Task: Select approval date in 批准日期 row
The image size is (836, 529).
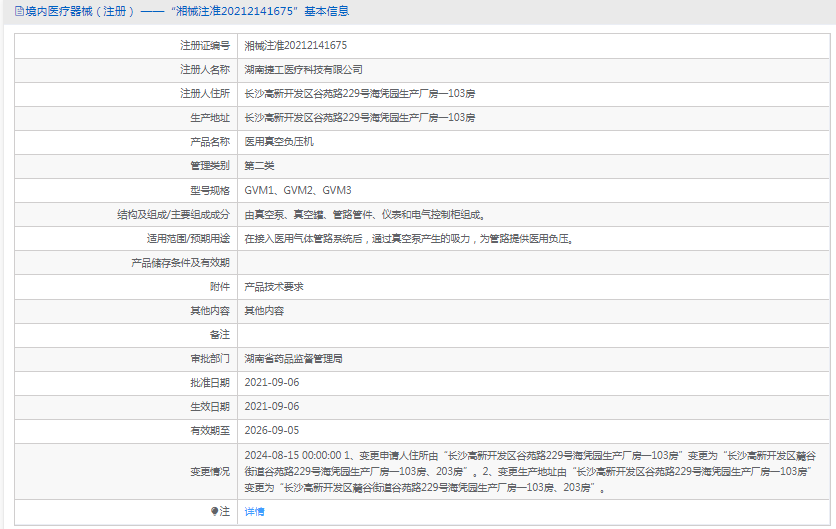Action: tap(272, 382)
